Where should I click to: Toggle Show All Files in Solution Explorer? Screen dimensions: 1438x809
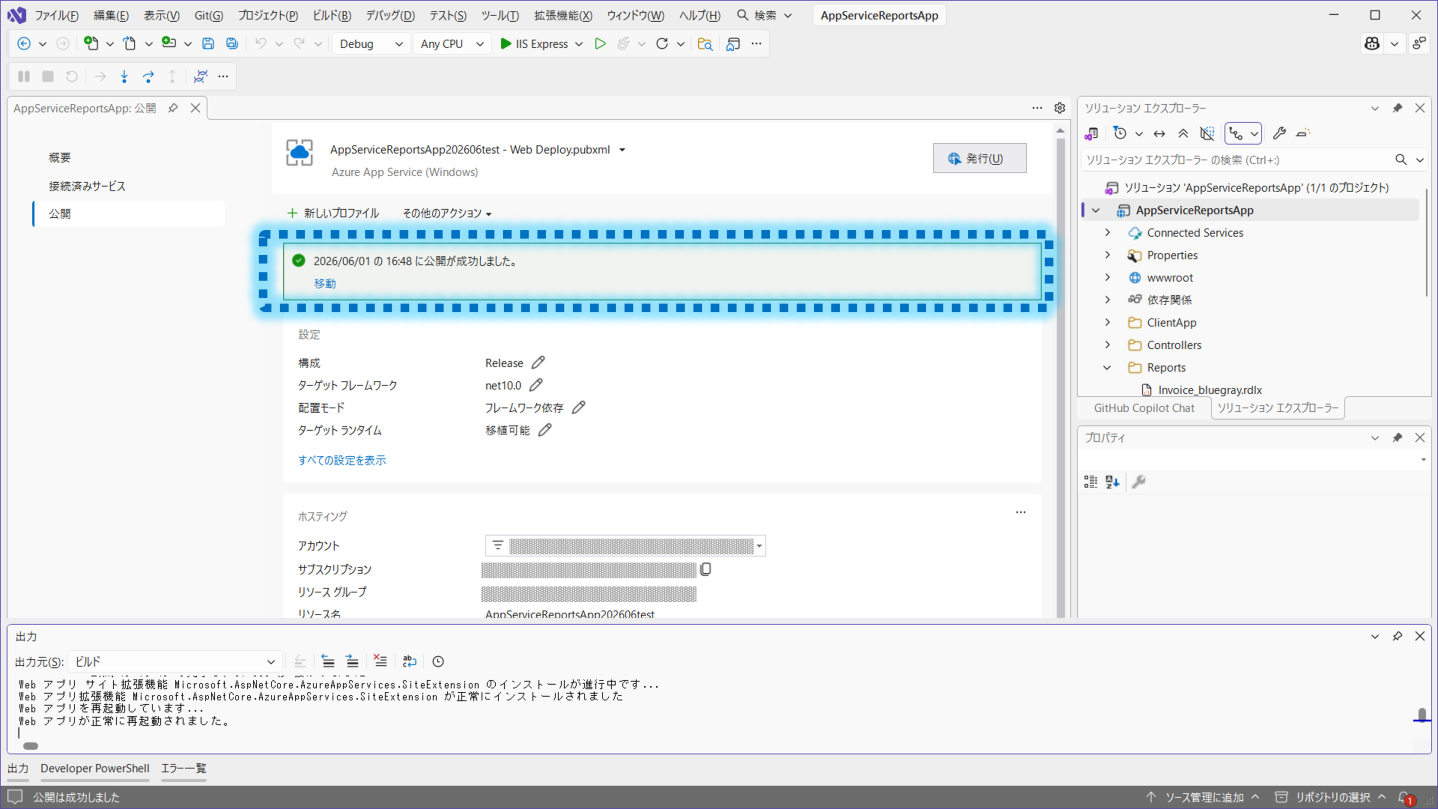(1207, 133)
